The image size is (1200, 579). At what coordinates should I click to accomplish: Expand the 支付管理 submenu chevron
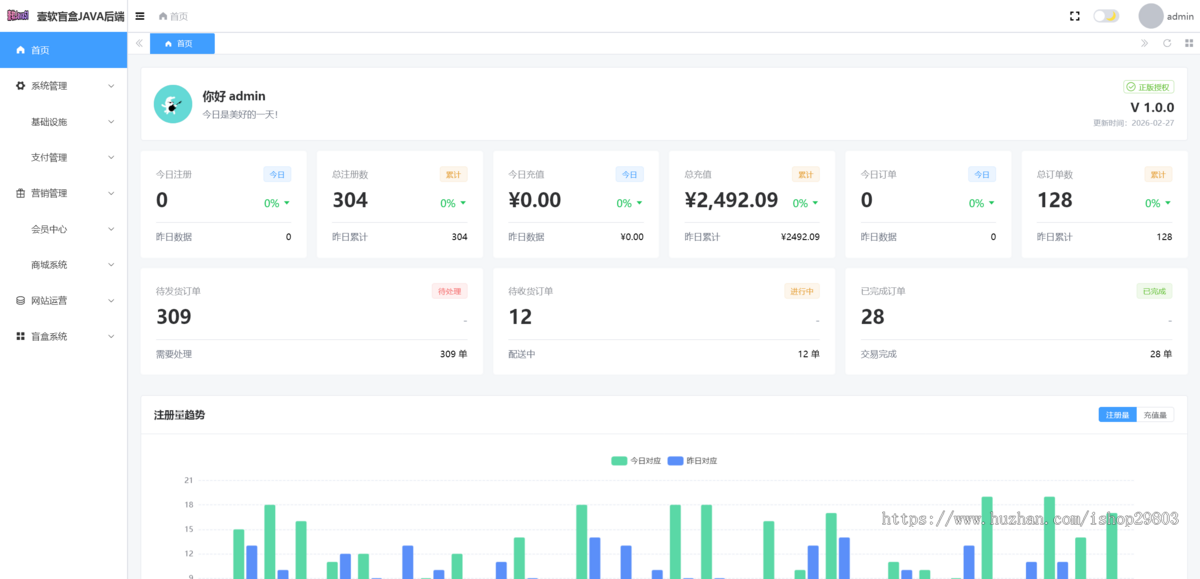click(111, 157)
